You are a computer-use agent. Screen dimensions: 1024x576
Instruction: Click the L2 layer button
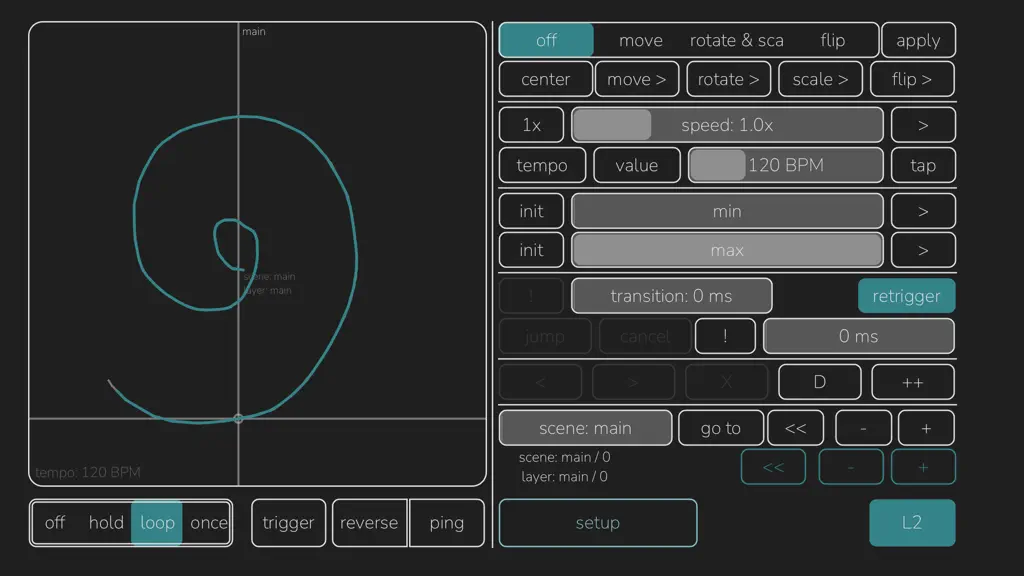point(912,522)
